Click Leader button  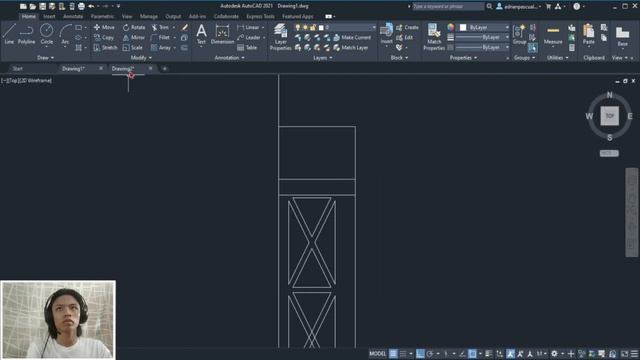[x=249, y=38]
